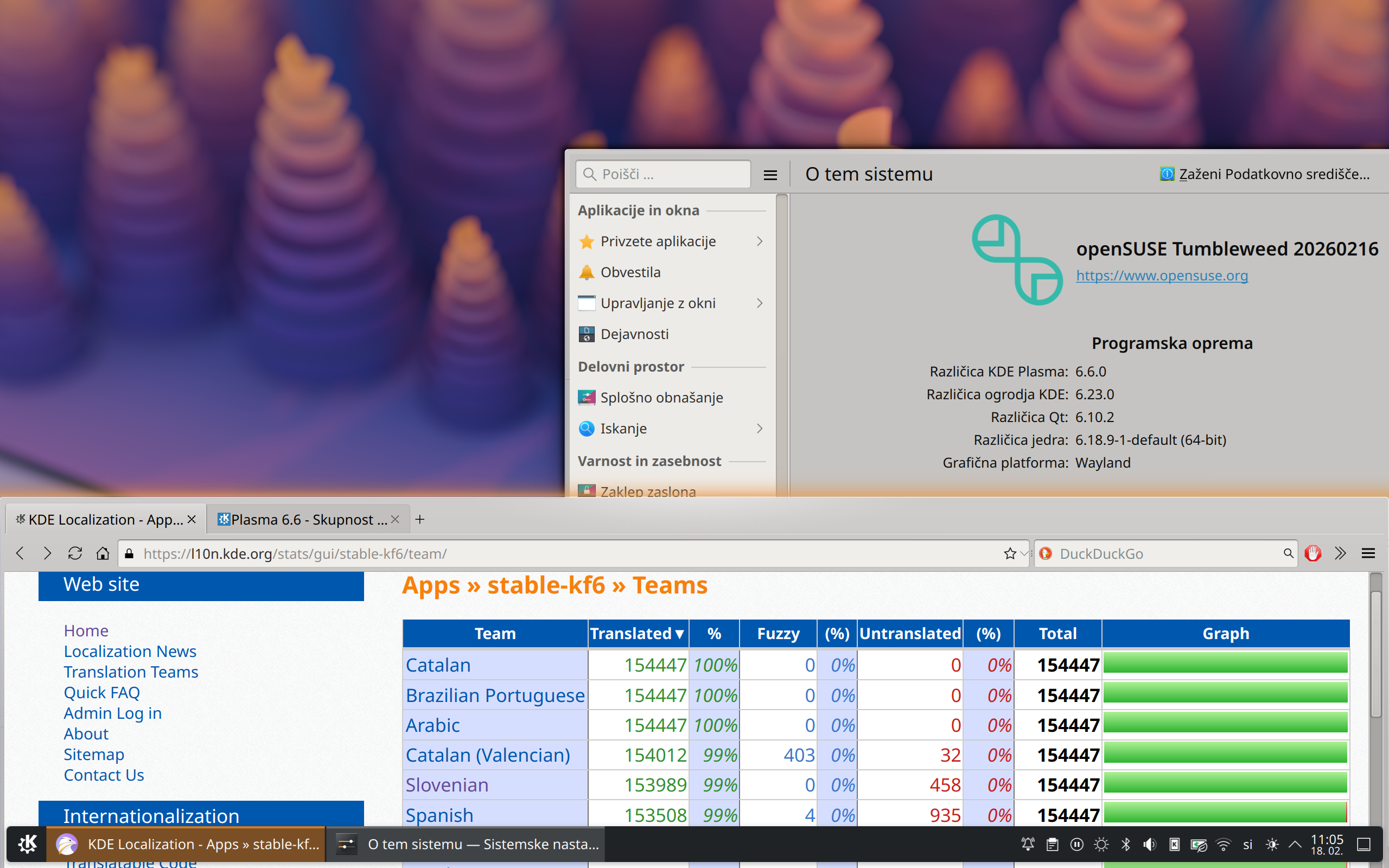Open the Wi-Fi network tray icon
This screenshot has width=1389, height=868.
1223,845
